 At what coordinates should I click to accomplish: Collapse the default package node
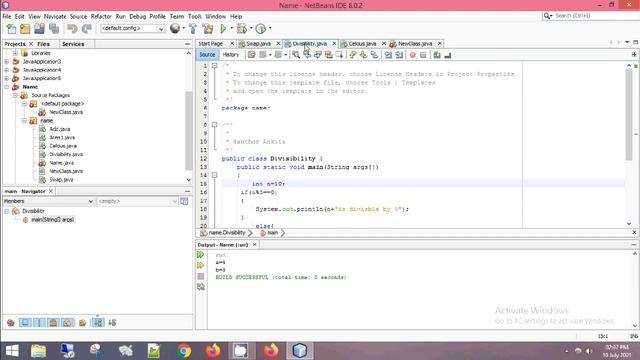(x=24, y=104)
